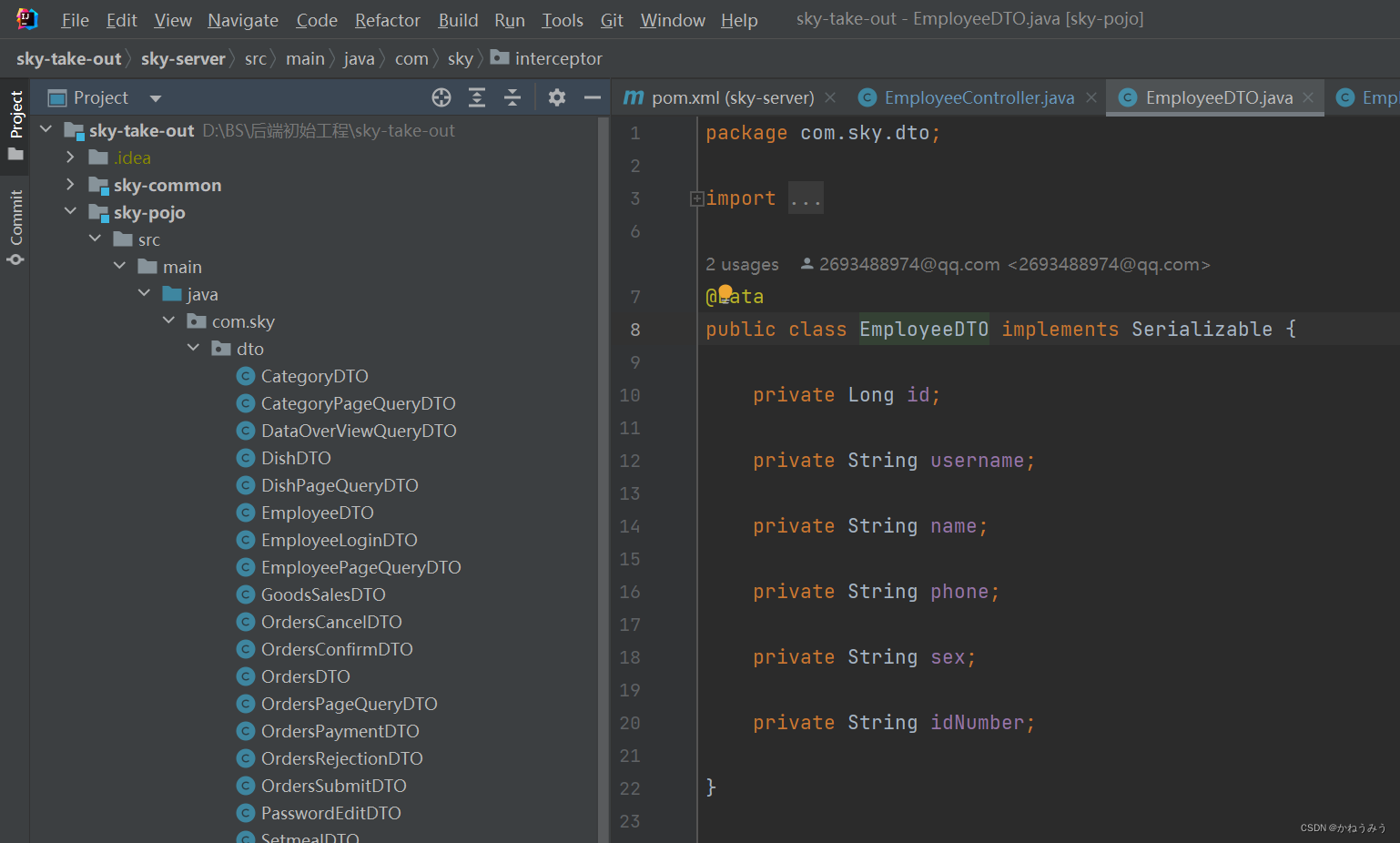This screenshot has height=843, width=1400.
Task: Hide the Project panel with minimize icon
Action: tap(593, 97)
